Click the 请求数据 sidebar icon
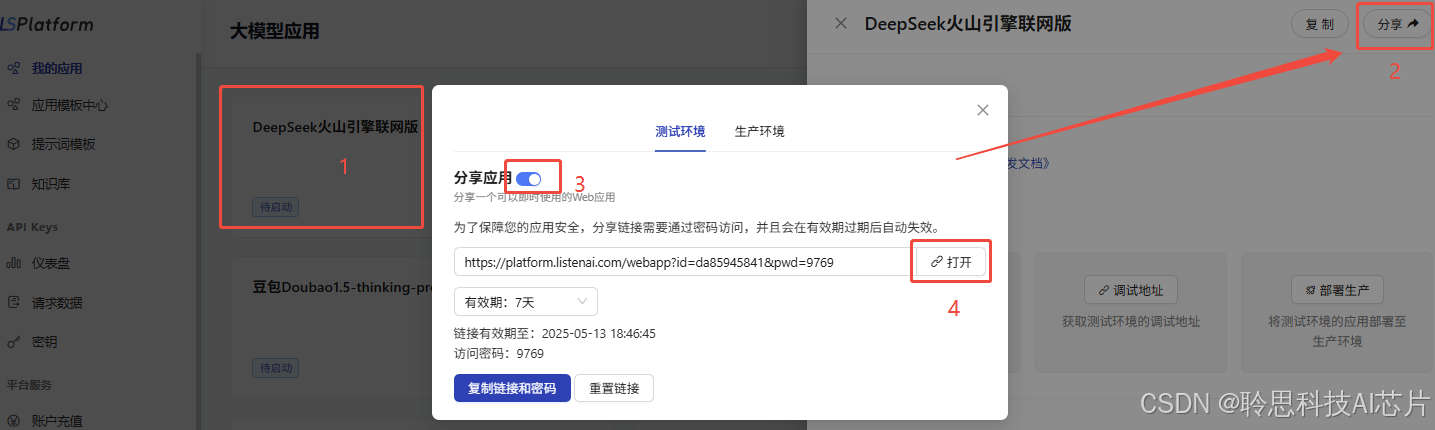This screenshot has height=430, width=1435. [x=13, y=302]
